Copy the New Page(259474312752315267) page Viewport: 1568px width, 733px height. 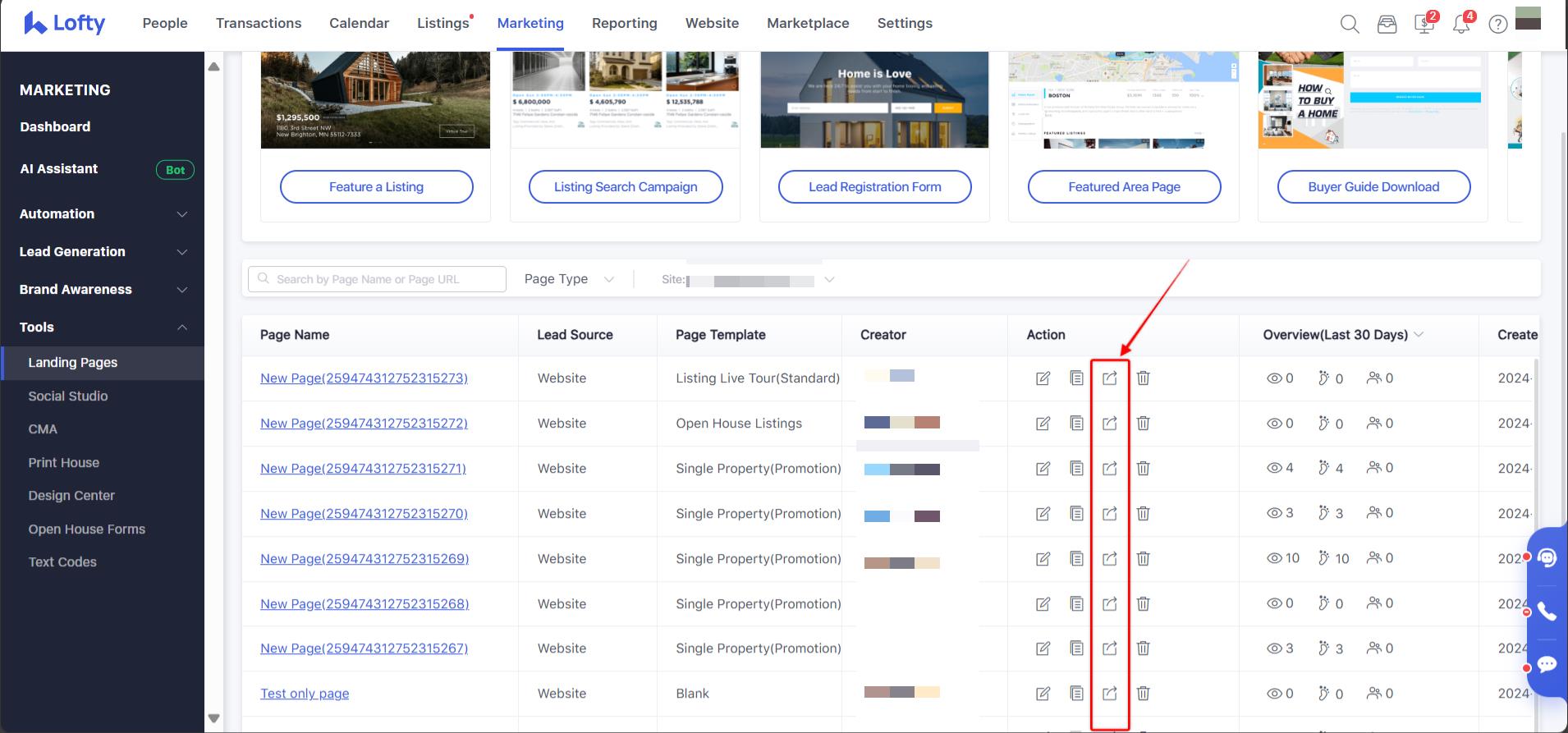click(x=1076, y=648)
